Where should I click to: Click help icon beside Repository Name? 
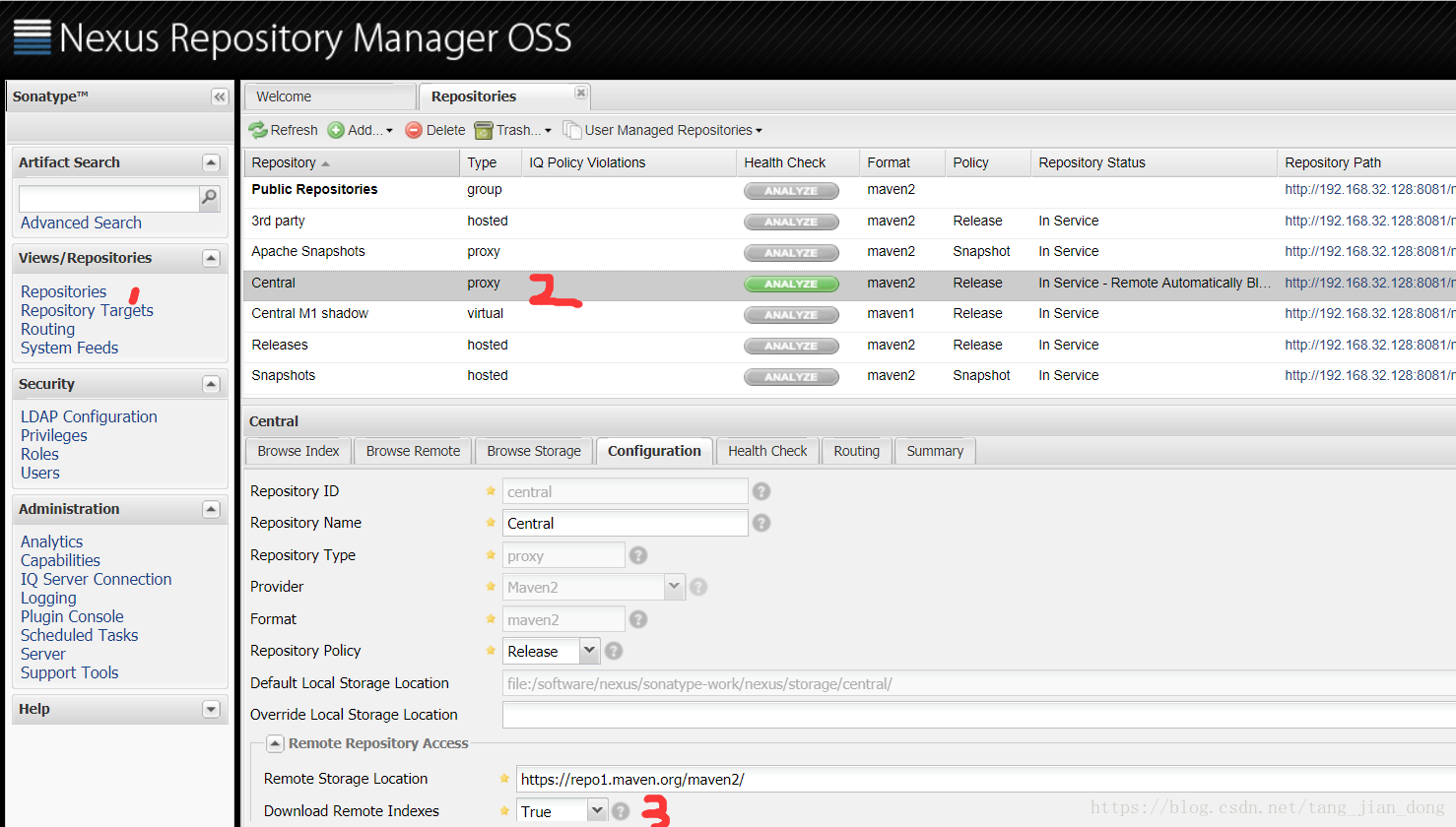click(761, 523)
